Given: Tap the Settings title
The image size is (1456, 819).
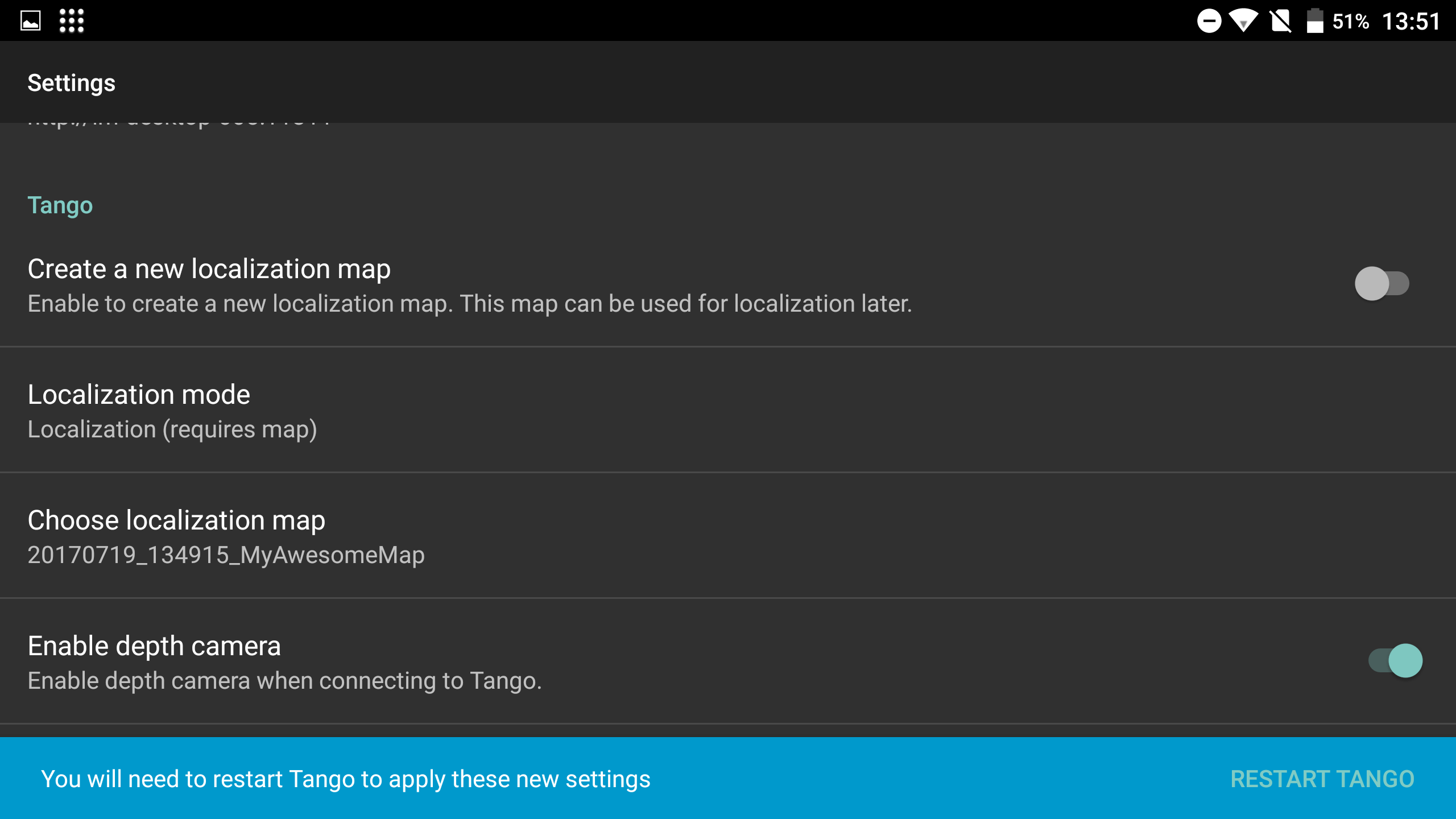Looking at the screenshot, I should [72, 83].
